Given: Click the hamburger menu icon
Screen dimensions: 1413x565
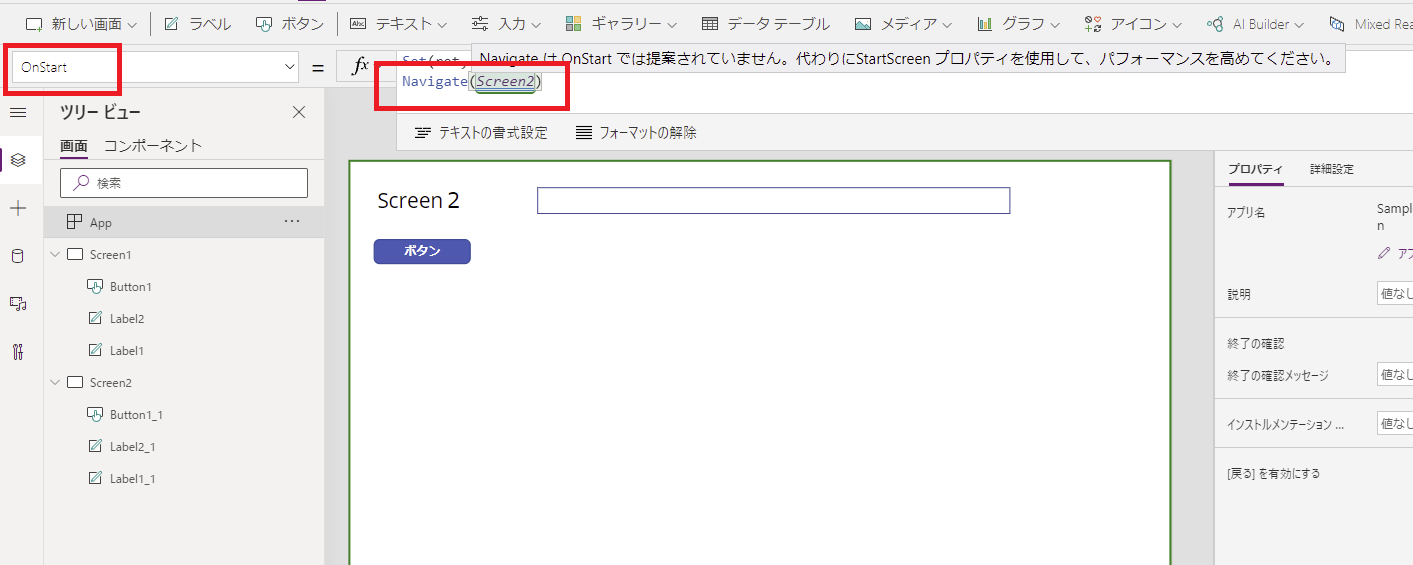Looking at the screenshot, I should point(17,113).
